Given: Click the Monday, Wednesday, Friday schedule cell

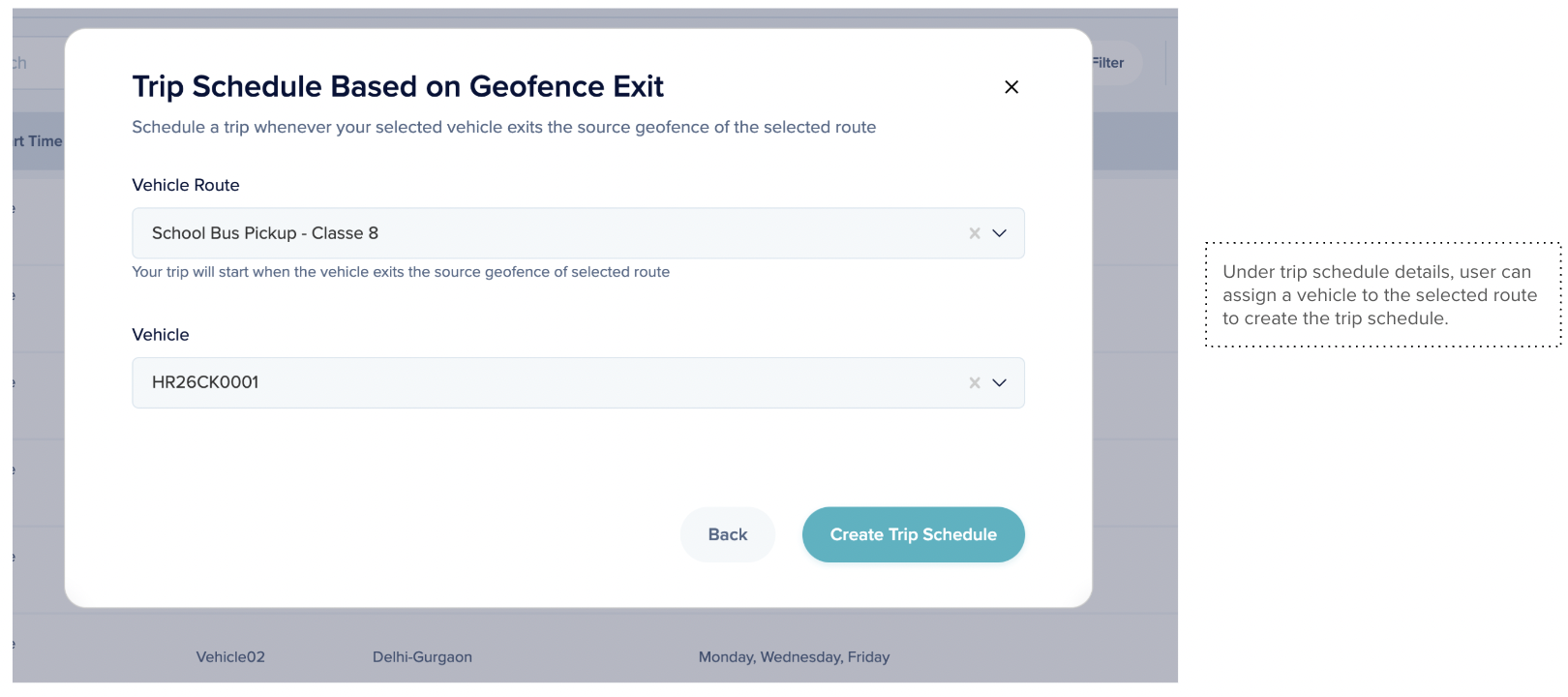Looking at the screenshot, I should click(x=794, y=657).
